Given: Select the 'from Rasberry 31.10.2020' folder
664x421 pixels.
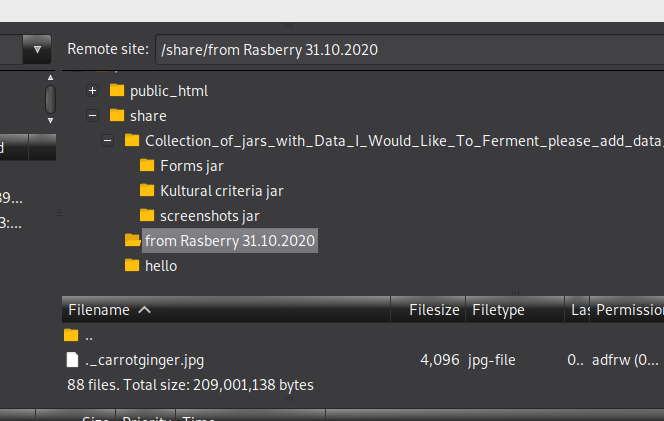Looking at the screenshot, I should [x=230, y=241].
